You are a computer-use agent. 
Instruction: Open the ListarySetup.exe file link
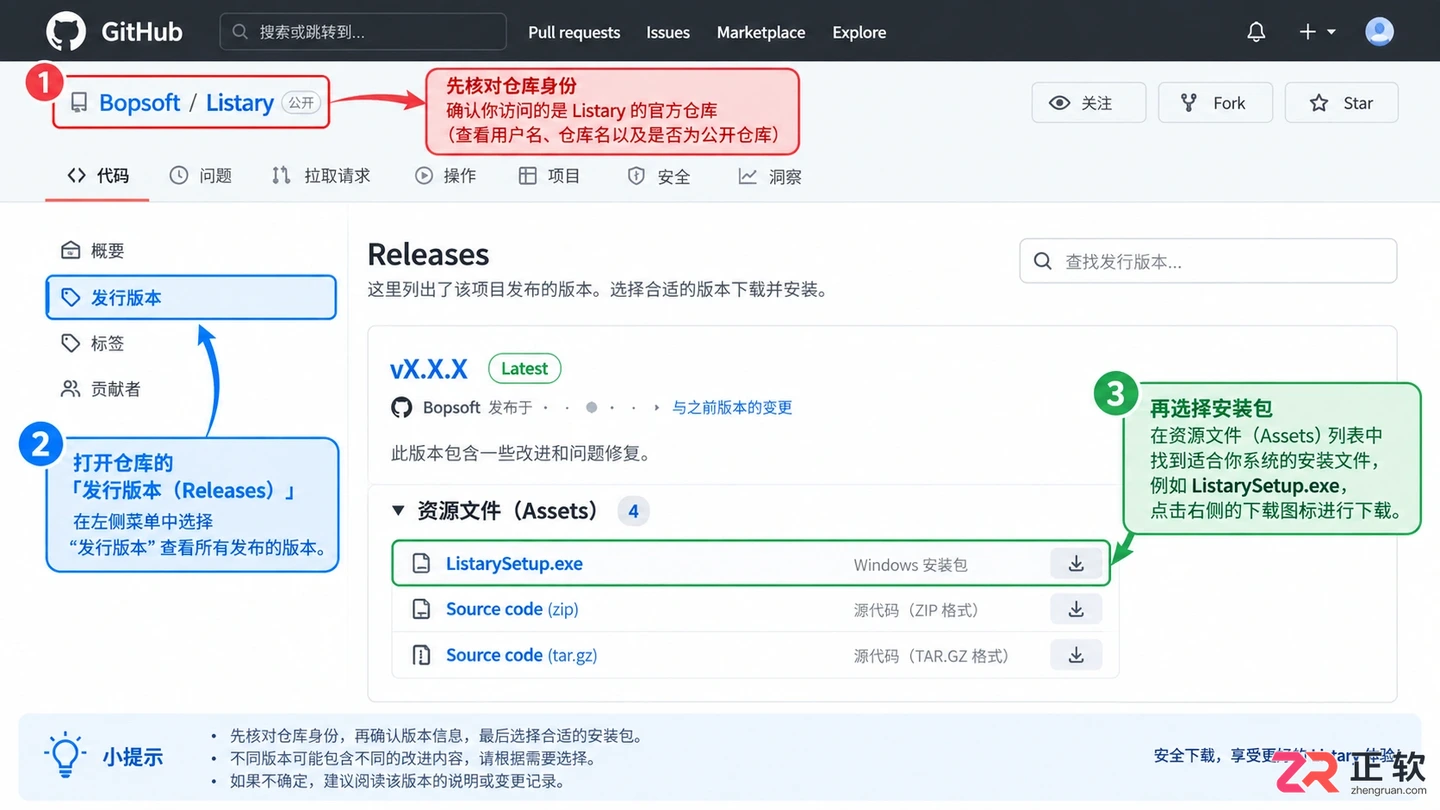[x=514, y=564]
